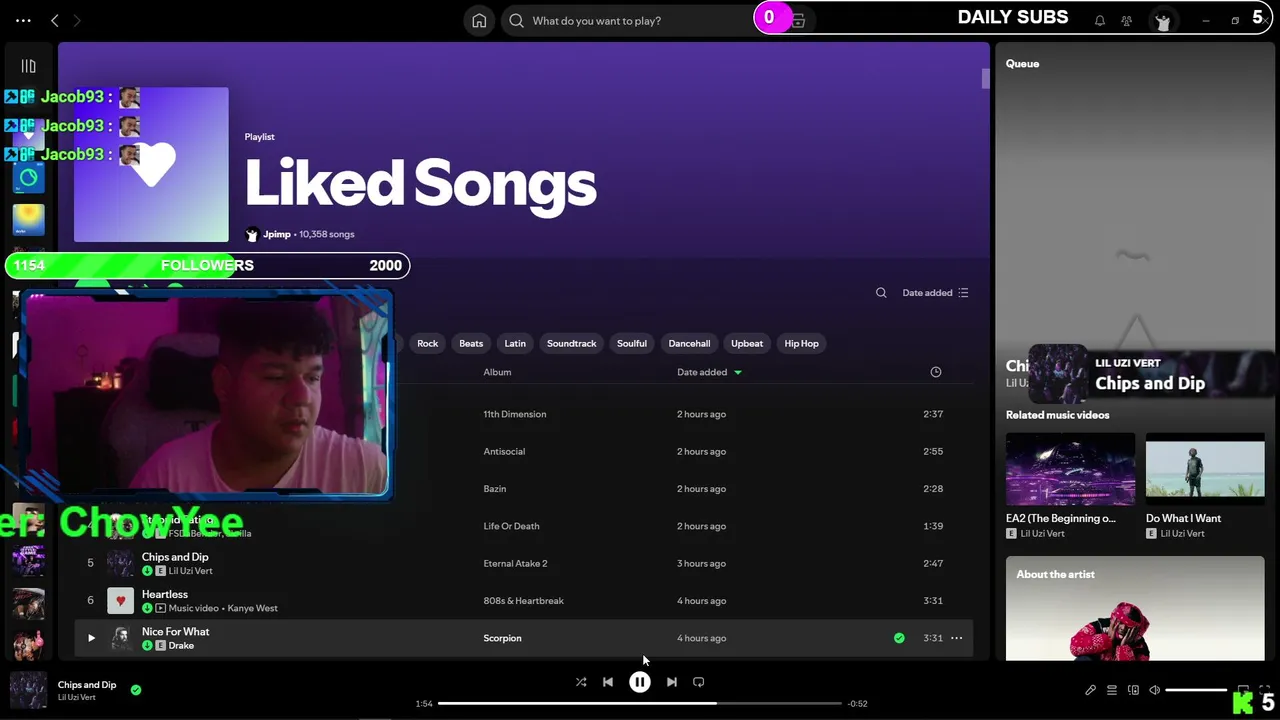
Task: Skip to the previous track
Action: (x=608, y=682)
